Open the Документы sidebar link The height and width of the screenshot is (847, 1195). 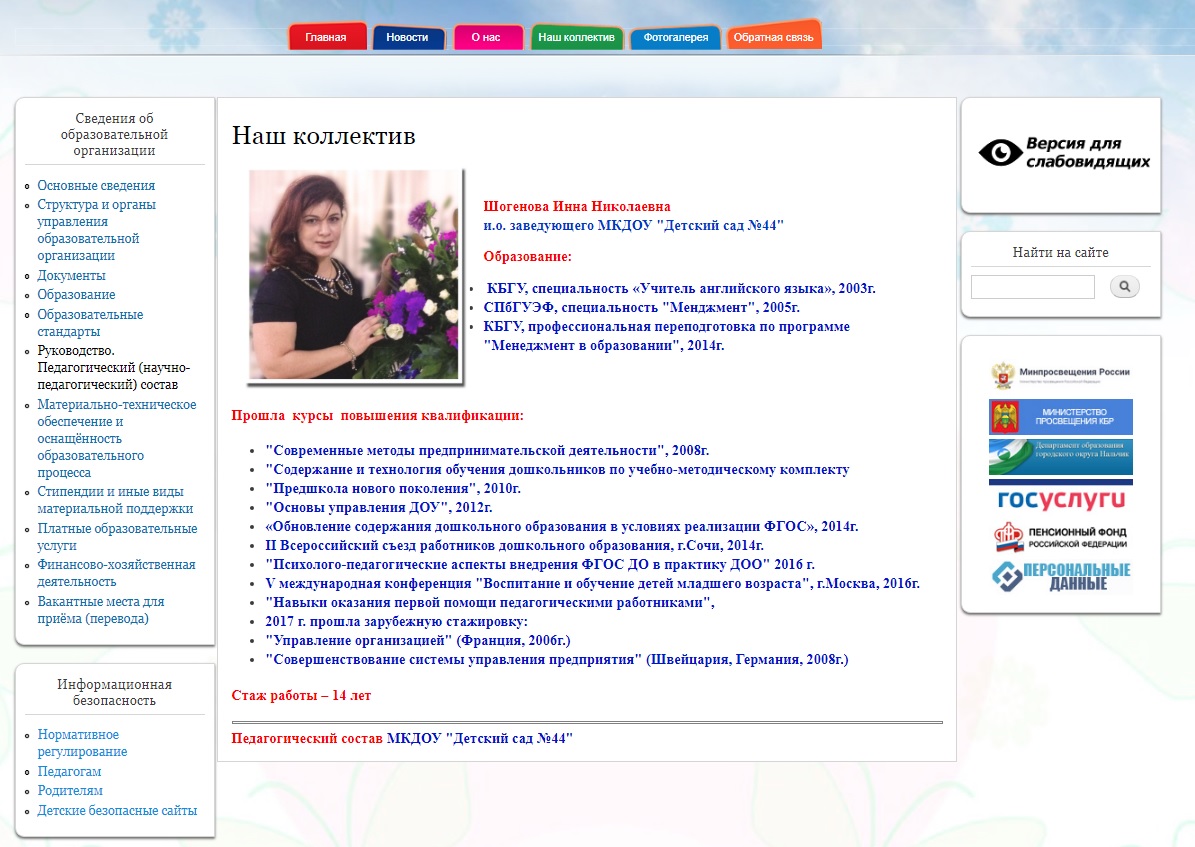(71, 276)
